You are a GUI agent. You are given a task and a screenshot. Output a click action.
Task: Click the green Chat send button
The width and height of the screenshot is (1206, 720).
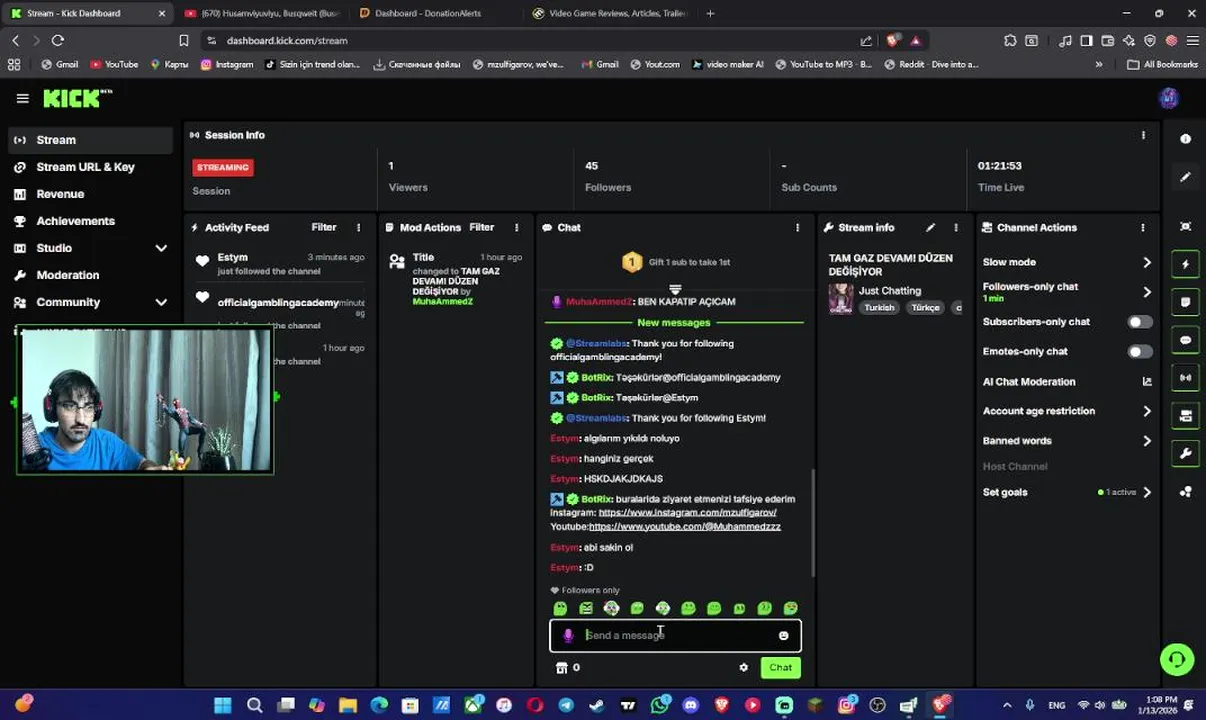pos(780,667)
